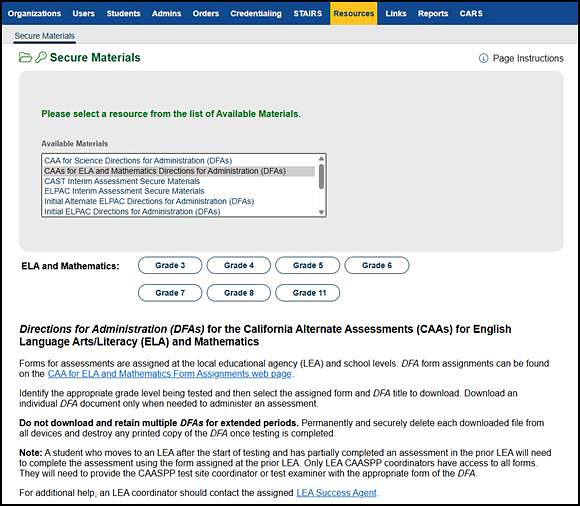Open the Orders menu
Viewport: 580px width, 506px height.
[206, 13]
